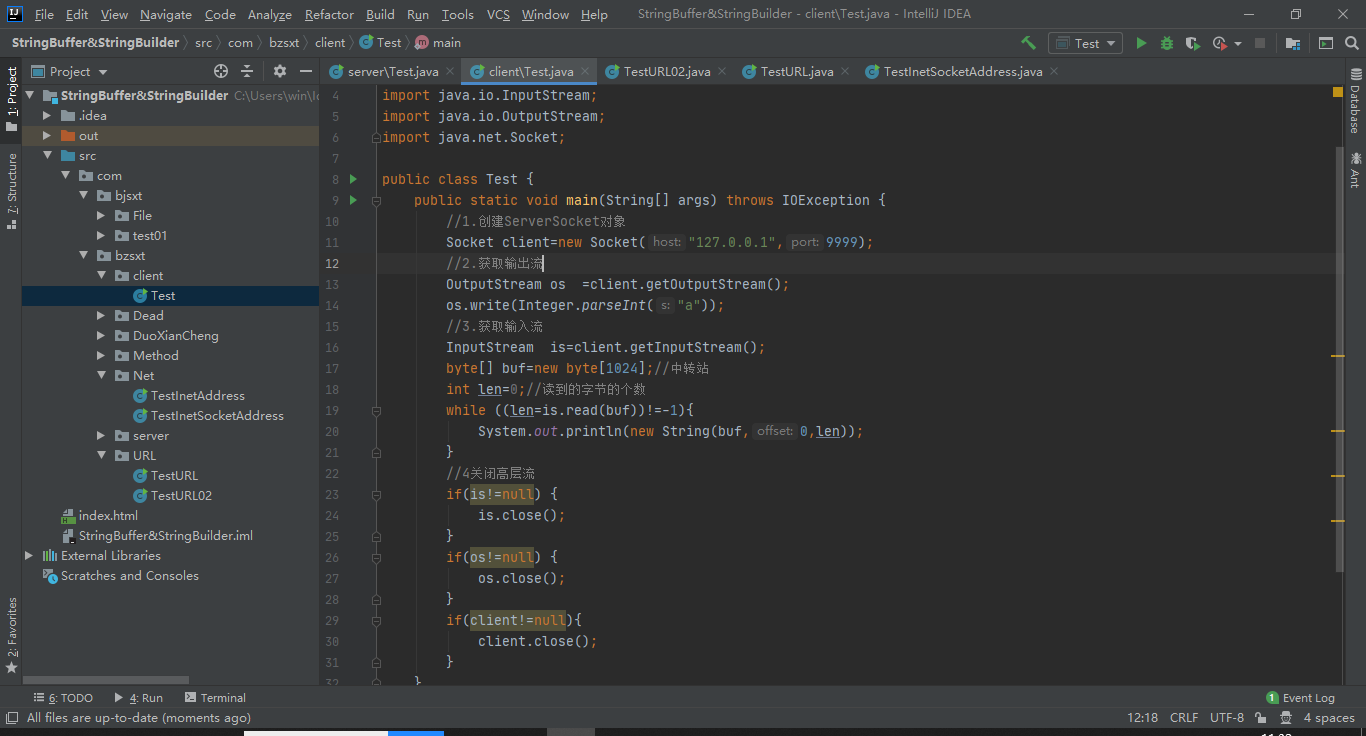Toggle the 1: Project tool window strip button
Viewport: 1366px width, 736px height.
point(11,100)
